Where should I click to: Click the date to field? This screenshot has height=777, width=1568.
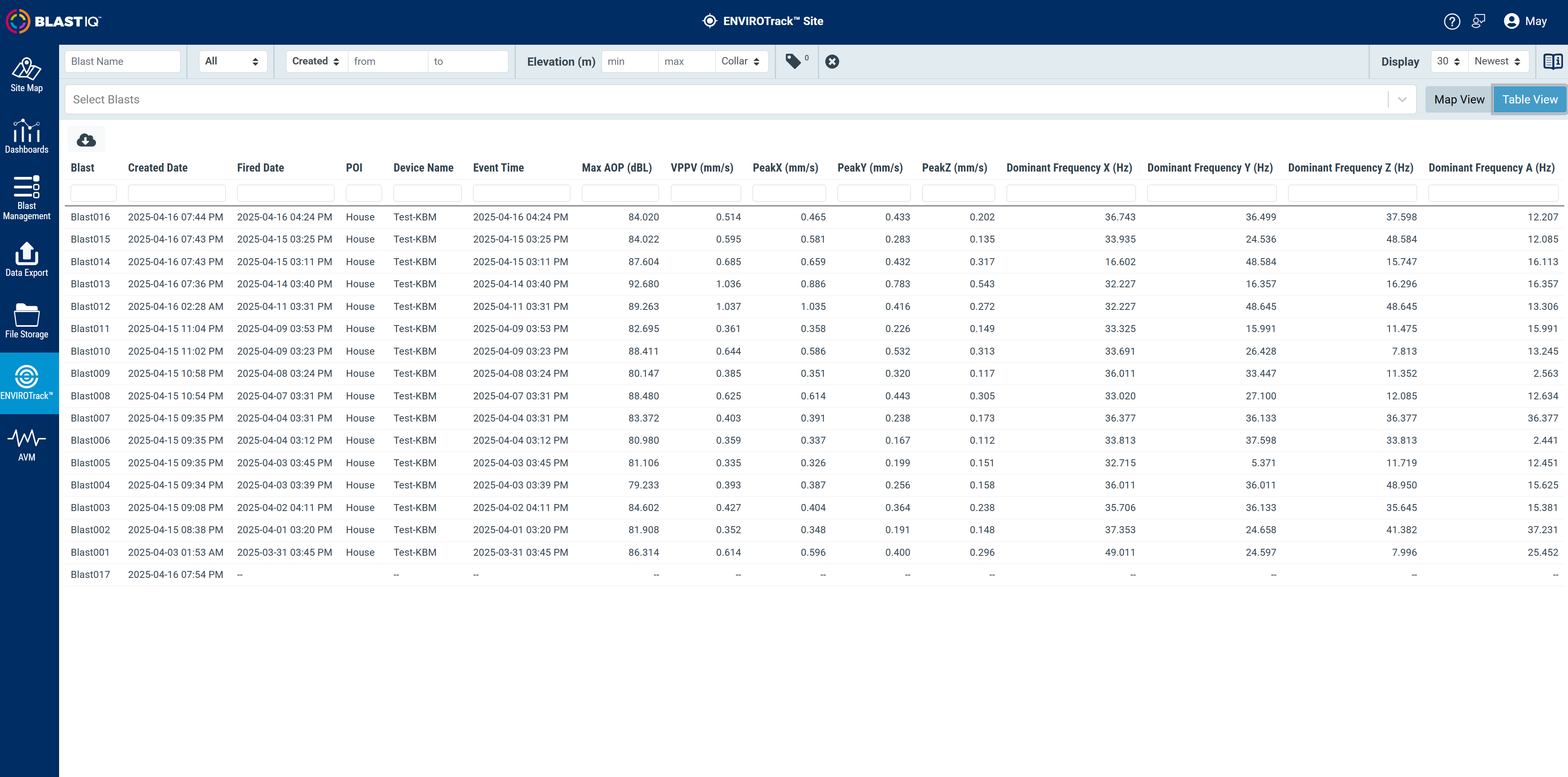click(x=467, y=62)
